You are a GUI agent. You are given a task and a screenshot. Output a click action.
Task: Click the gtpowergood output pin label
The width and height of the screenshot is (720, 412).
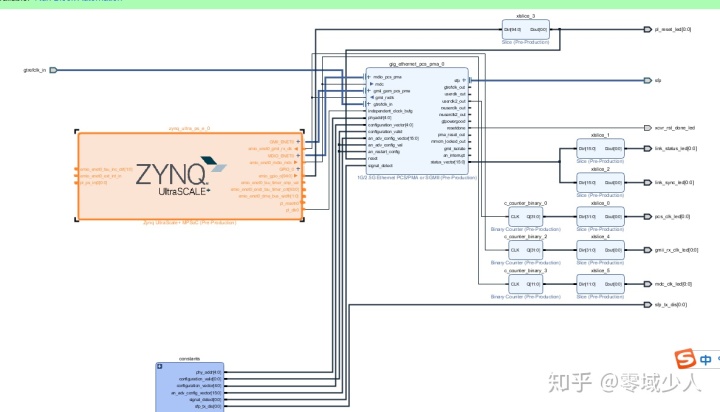[x=454, y=121]
